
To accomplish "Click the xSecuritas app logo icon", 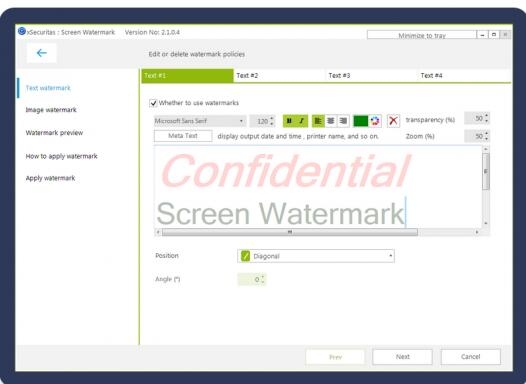I will click(22, 31).
